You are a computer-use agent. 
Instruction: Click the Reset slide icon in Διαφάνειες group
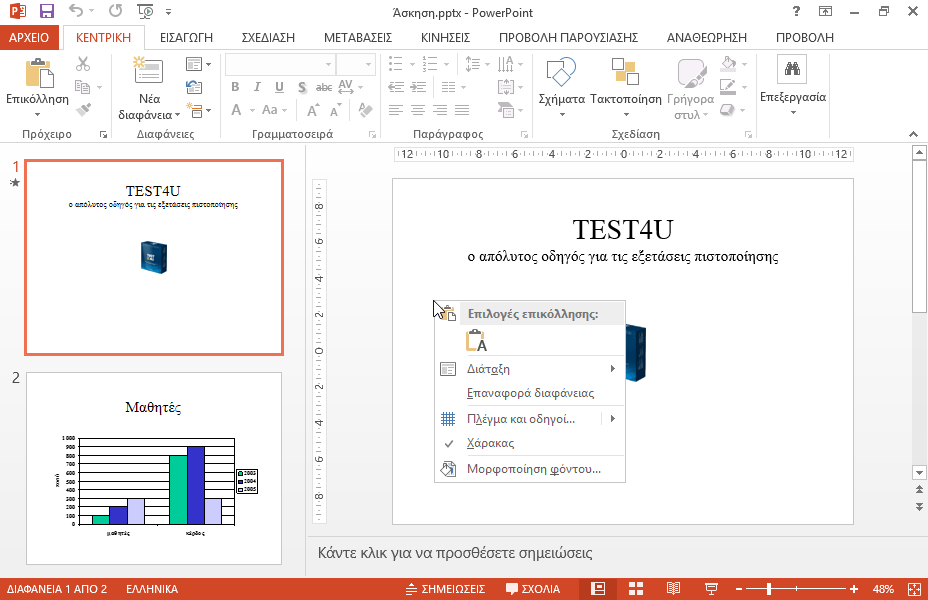[x=194, y=87]
